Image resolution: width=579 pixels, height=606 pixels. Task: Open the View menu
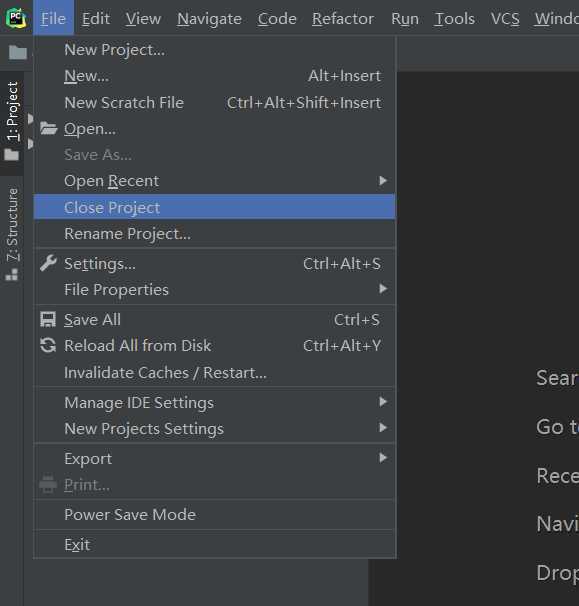point(143,18)
